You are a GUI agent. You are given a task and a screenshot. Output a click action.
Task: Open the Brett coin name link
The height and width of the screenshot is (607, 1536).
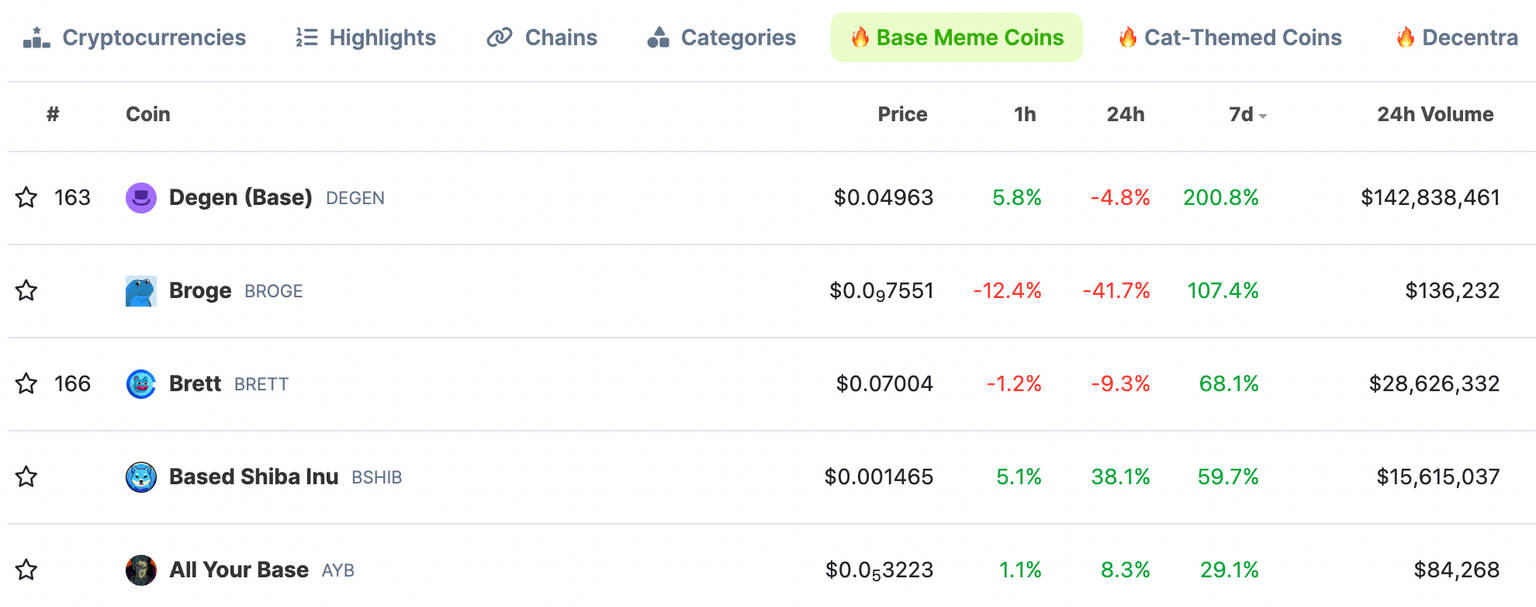pos(195,384)
